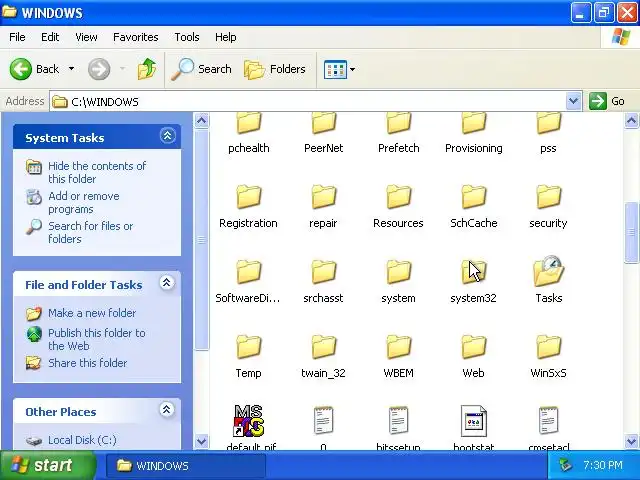Click Share this folder link
Image resolution: width=640 pixels, height=480 pixels.
click(x=87, y=363)
